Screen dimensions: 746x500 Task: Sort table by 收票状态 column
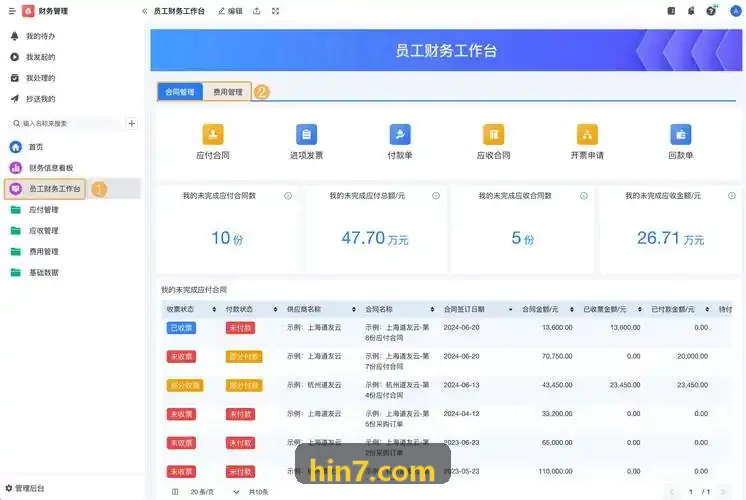click(214, 310)
